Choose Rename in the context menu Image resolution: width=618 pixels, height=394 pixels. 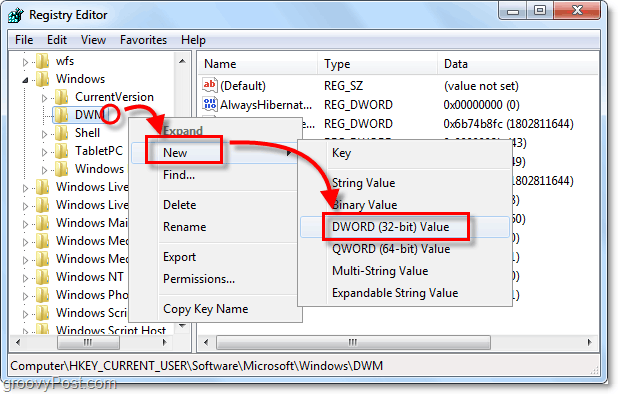[x=214, y=227]
